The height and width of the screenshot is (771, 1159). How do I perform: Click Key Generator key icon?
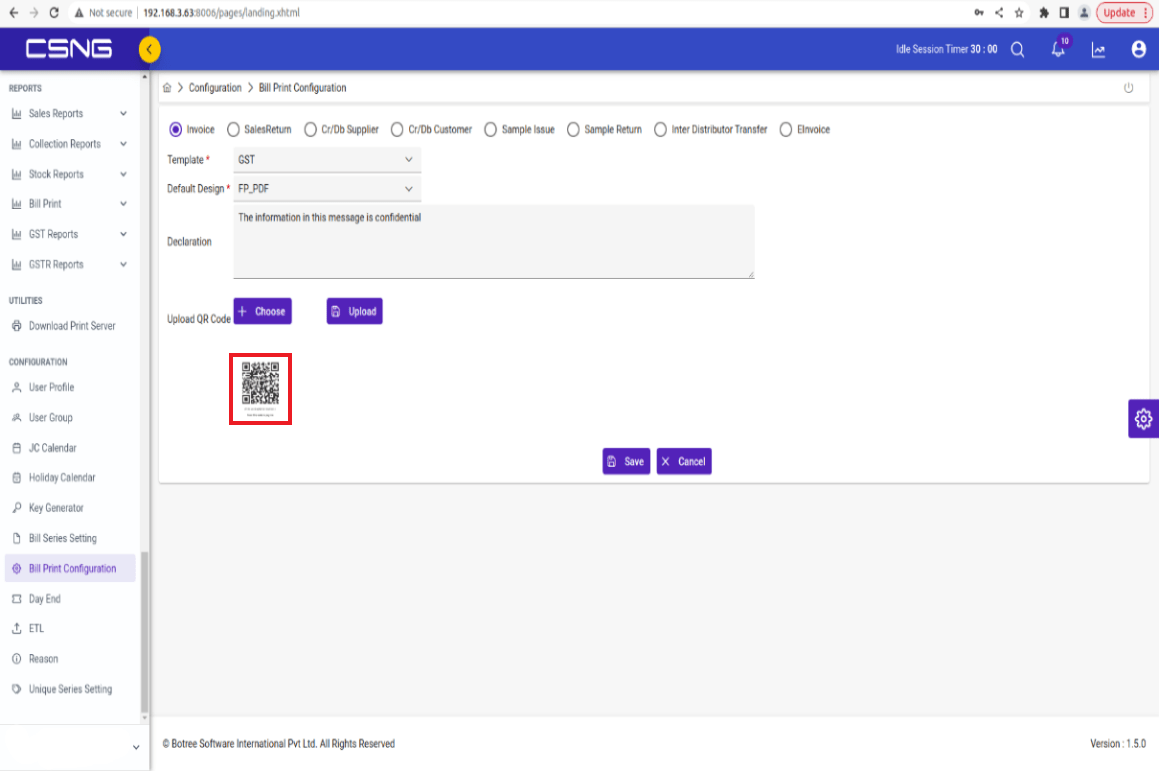pos(16,508)
